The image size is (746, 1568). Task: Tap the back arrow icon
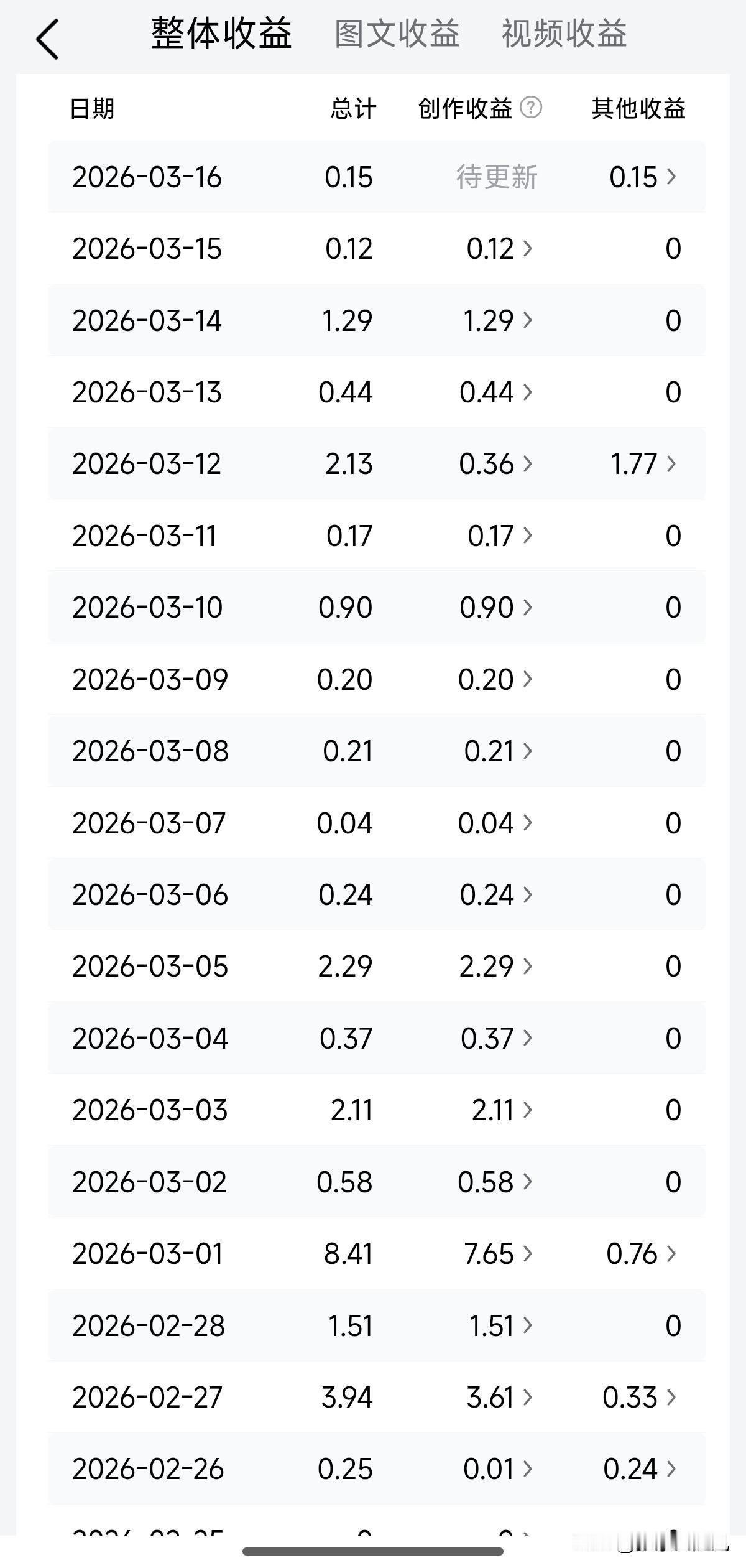(47, 39)
